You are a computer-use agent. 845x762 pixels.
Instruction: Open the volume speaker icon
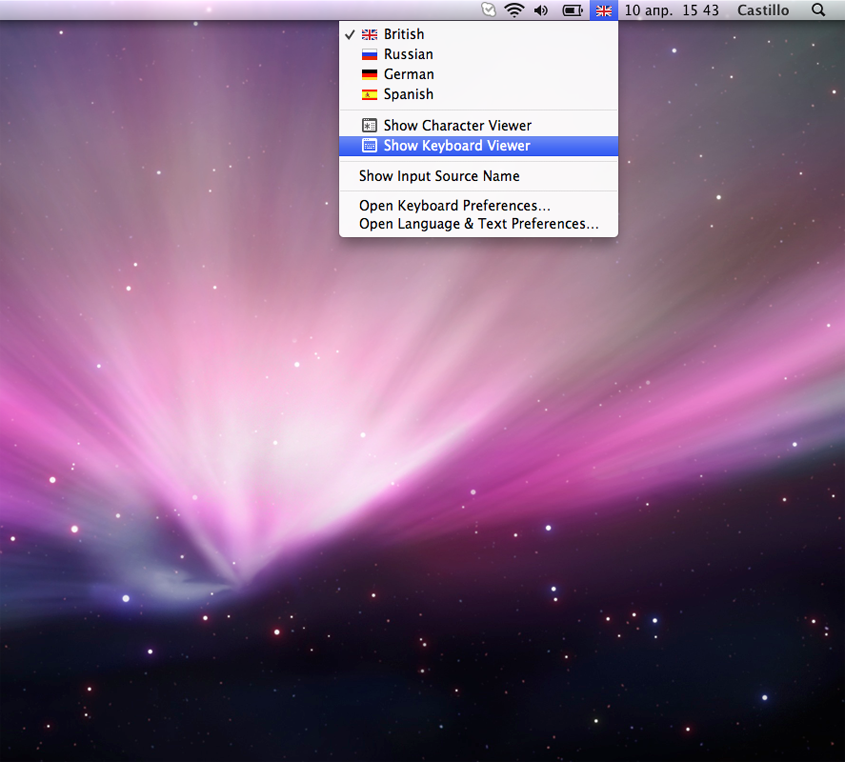click(541, 10)
